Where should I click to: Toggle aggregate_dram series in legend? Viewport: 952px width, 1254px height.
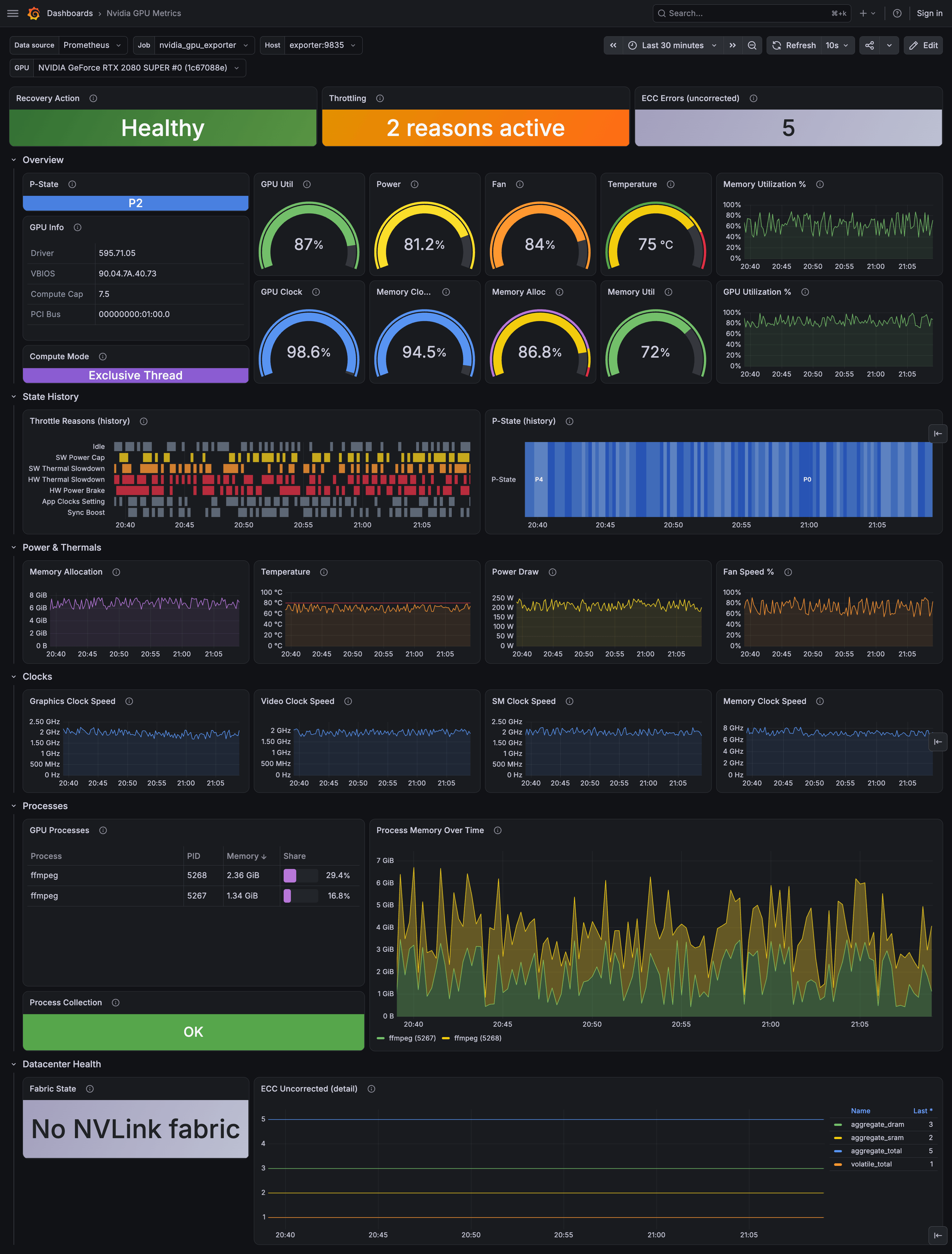(877, 1124)
